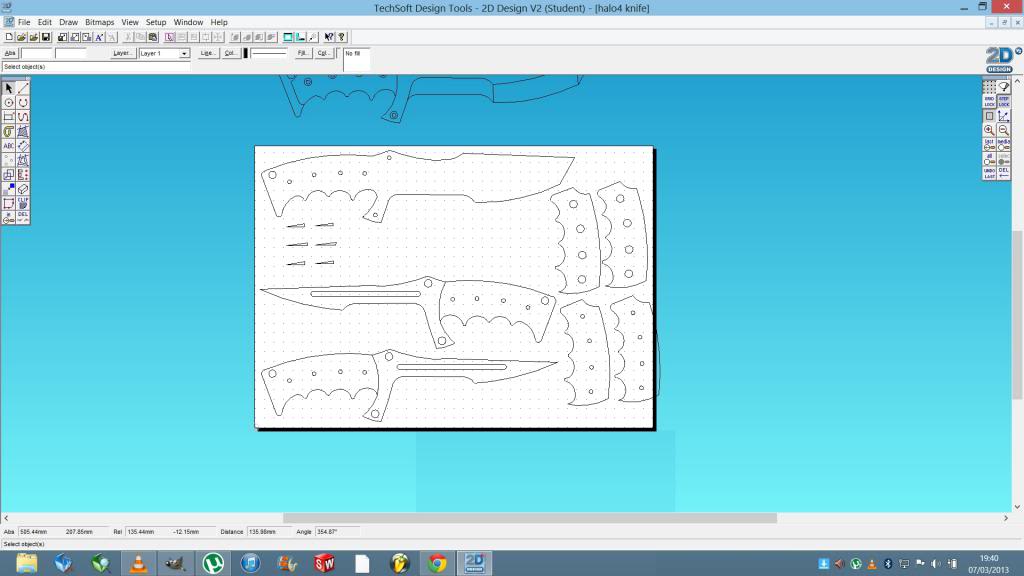Open SolidWorks from the taskbar
1024x576 pixels.
[x=325, y=563]
